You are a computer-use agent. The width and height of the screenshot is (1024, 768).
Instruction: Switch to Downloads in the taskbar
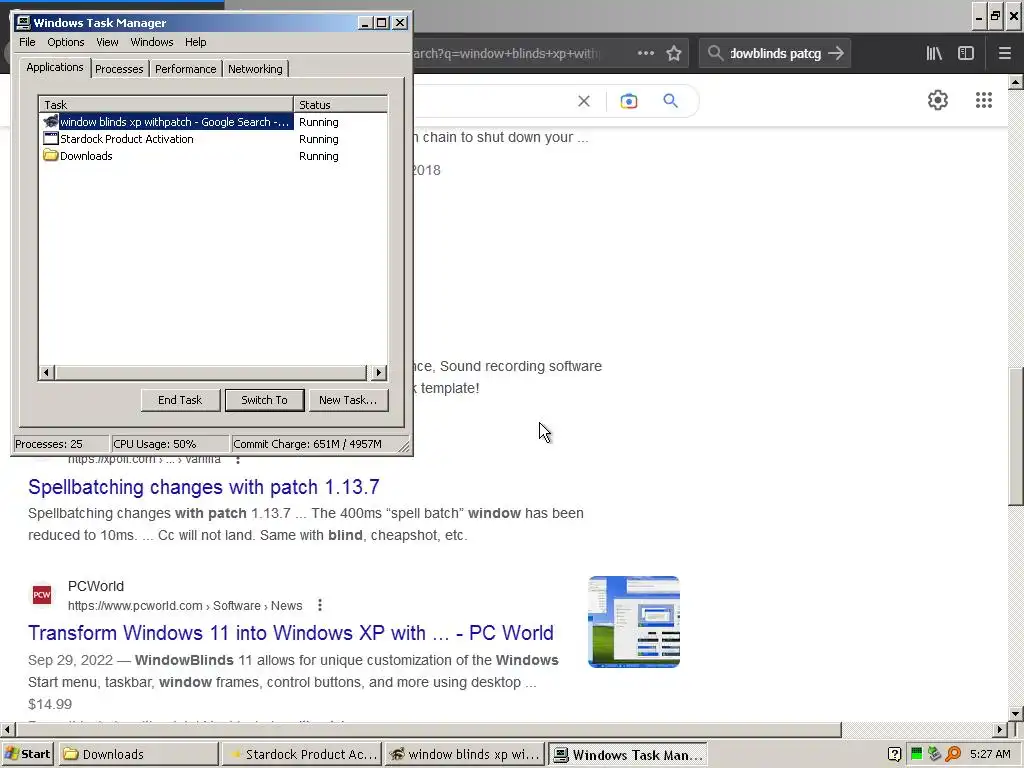click(138, 754)
